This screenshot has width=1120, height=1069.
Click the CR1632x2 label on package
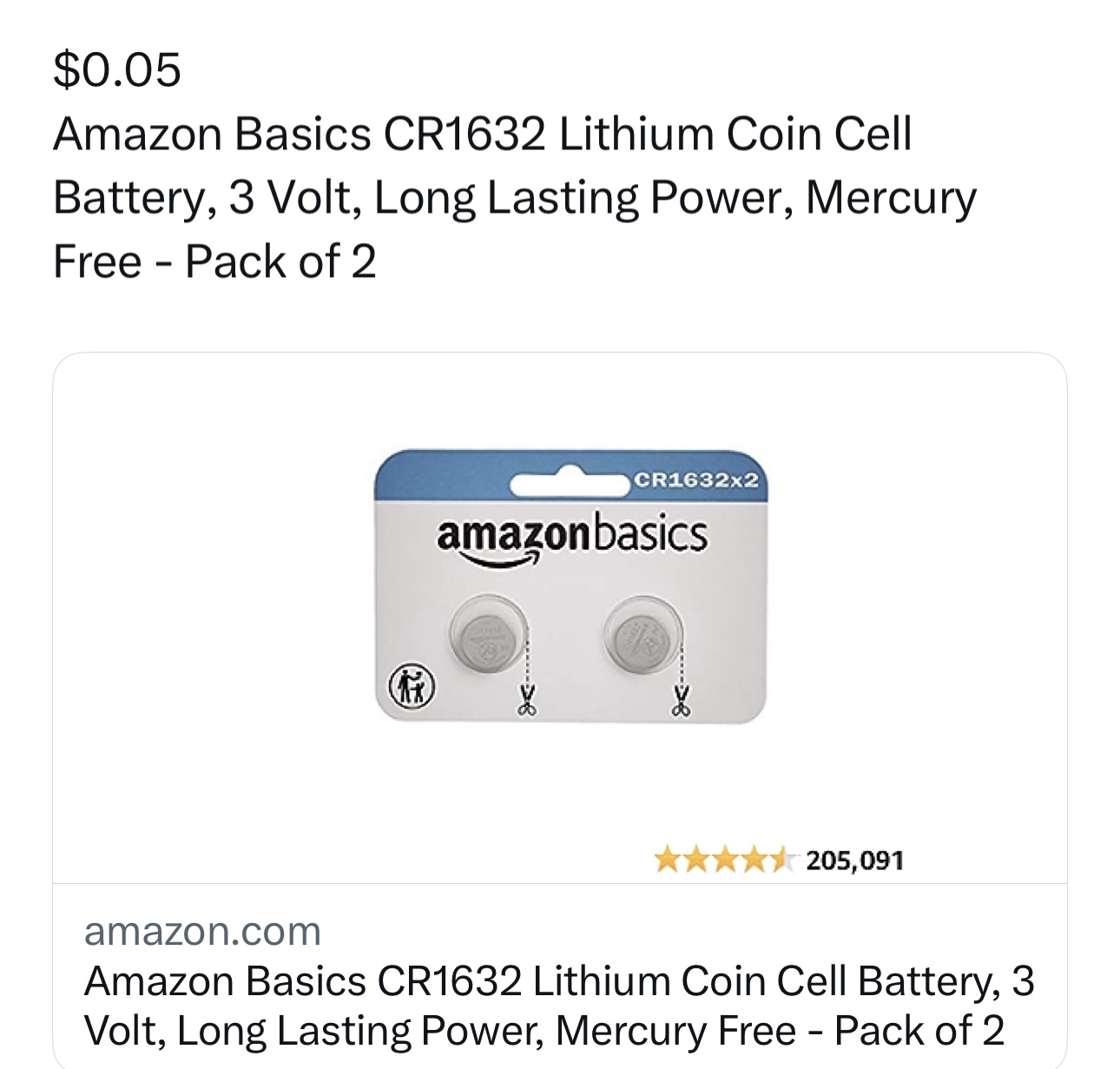[x=696, y=480]
